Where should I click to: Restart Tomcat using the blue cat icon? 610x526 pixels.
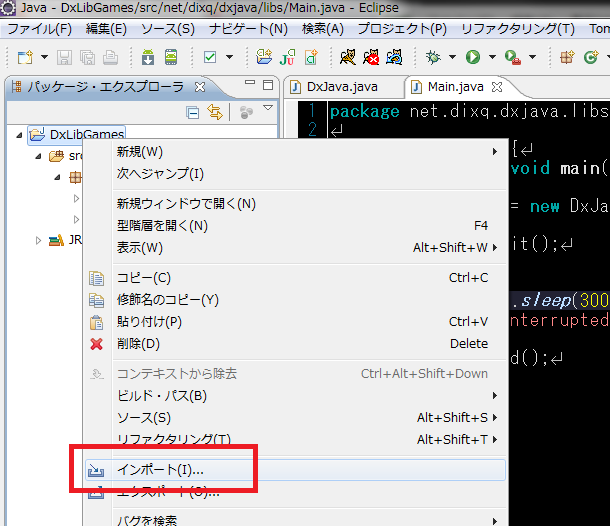click(394, 57)
